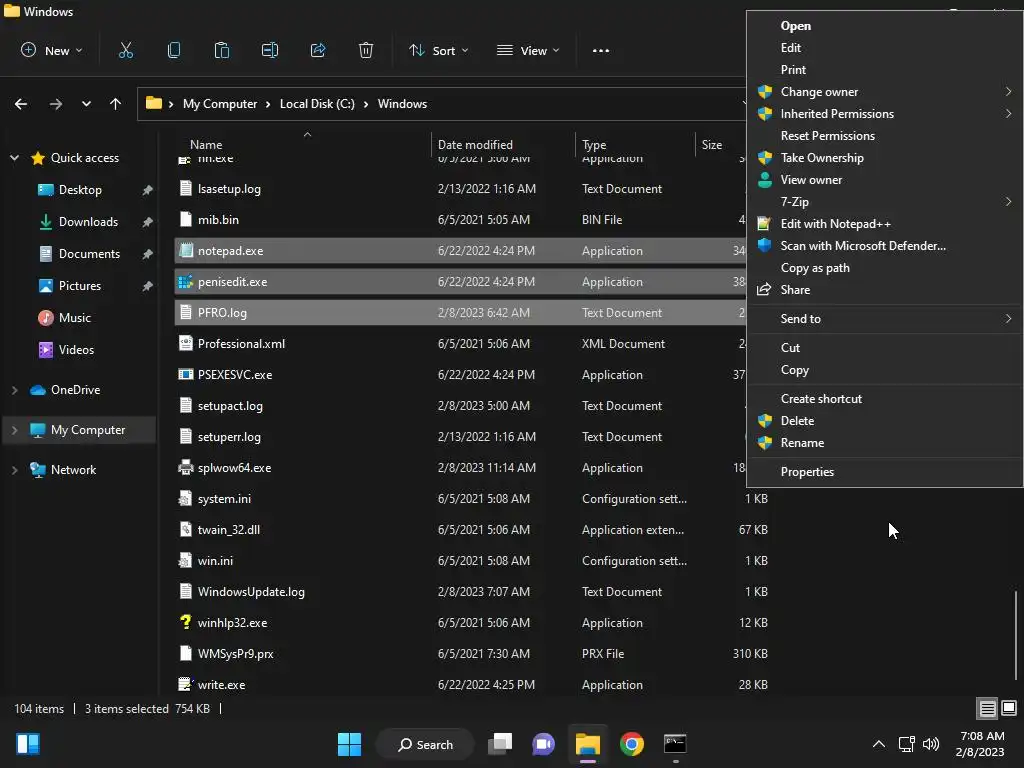Expand the My Computer tree node
The image size is (1024, 768).
14,430
